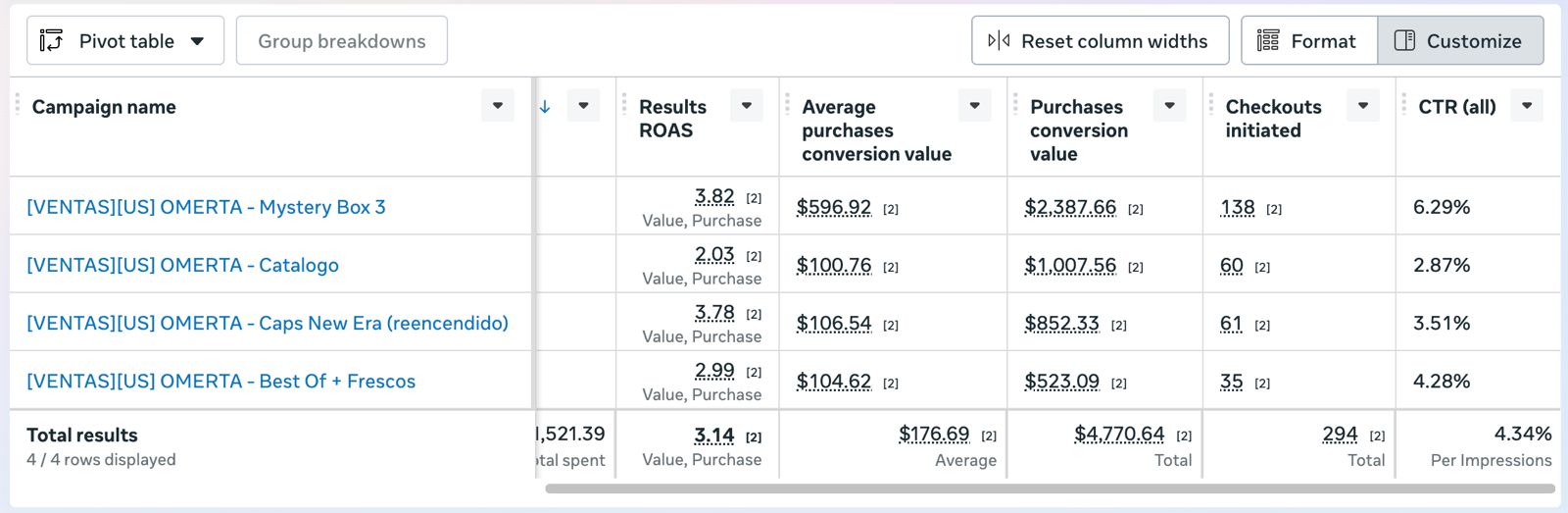Open the Pivot table dropdown
1568x513 pixels.
125,41
